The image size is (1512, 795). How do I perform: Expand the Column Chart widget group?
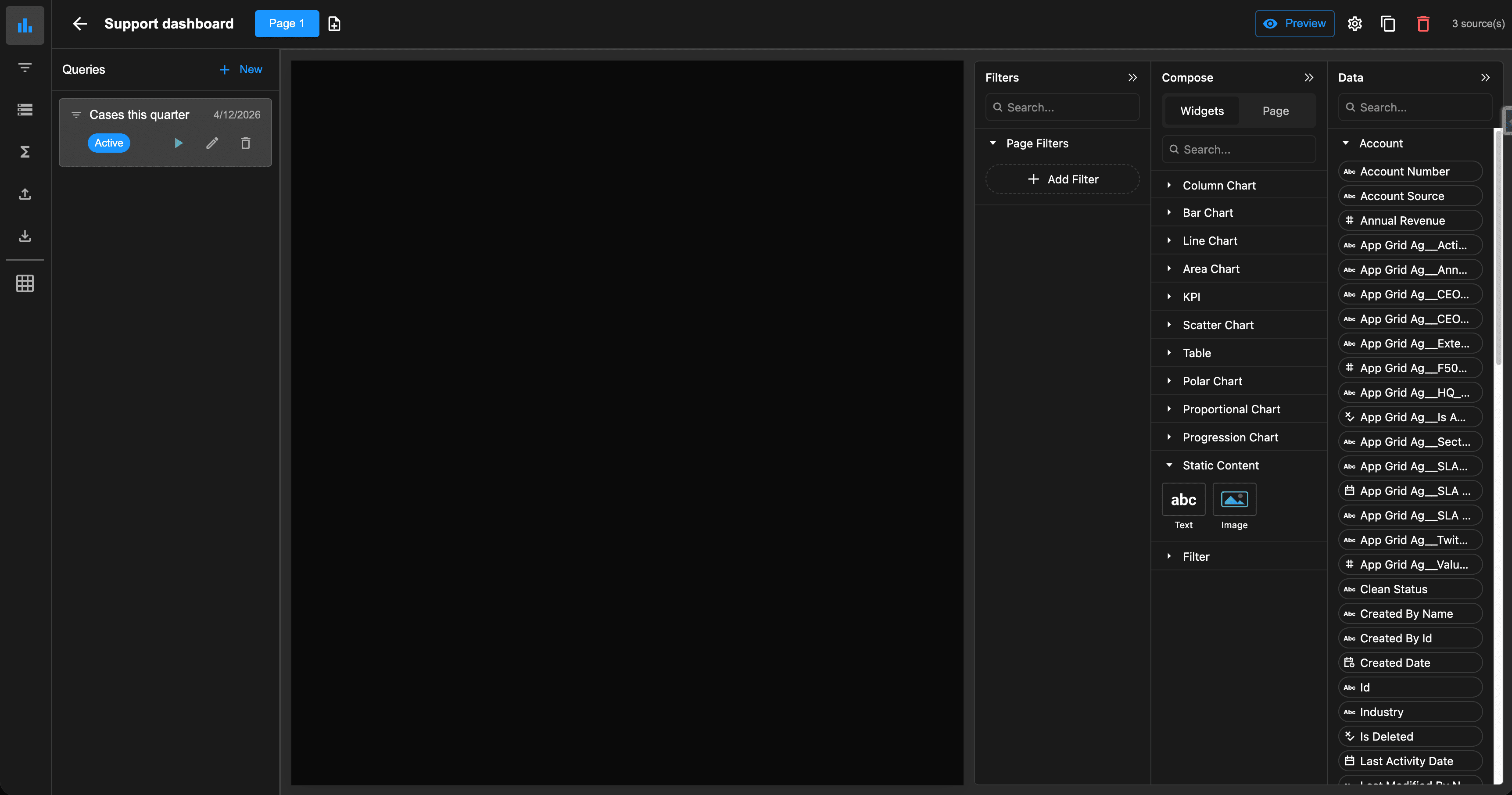(1169, 186)
